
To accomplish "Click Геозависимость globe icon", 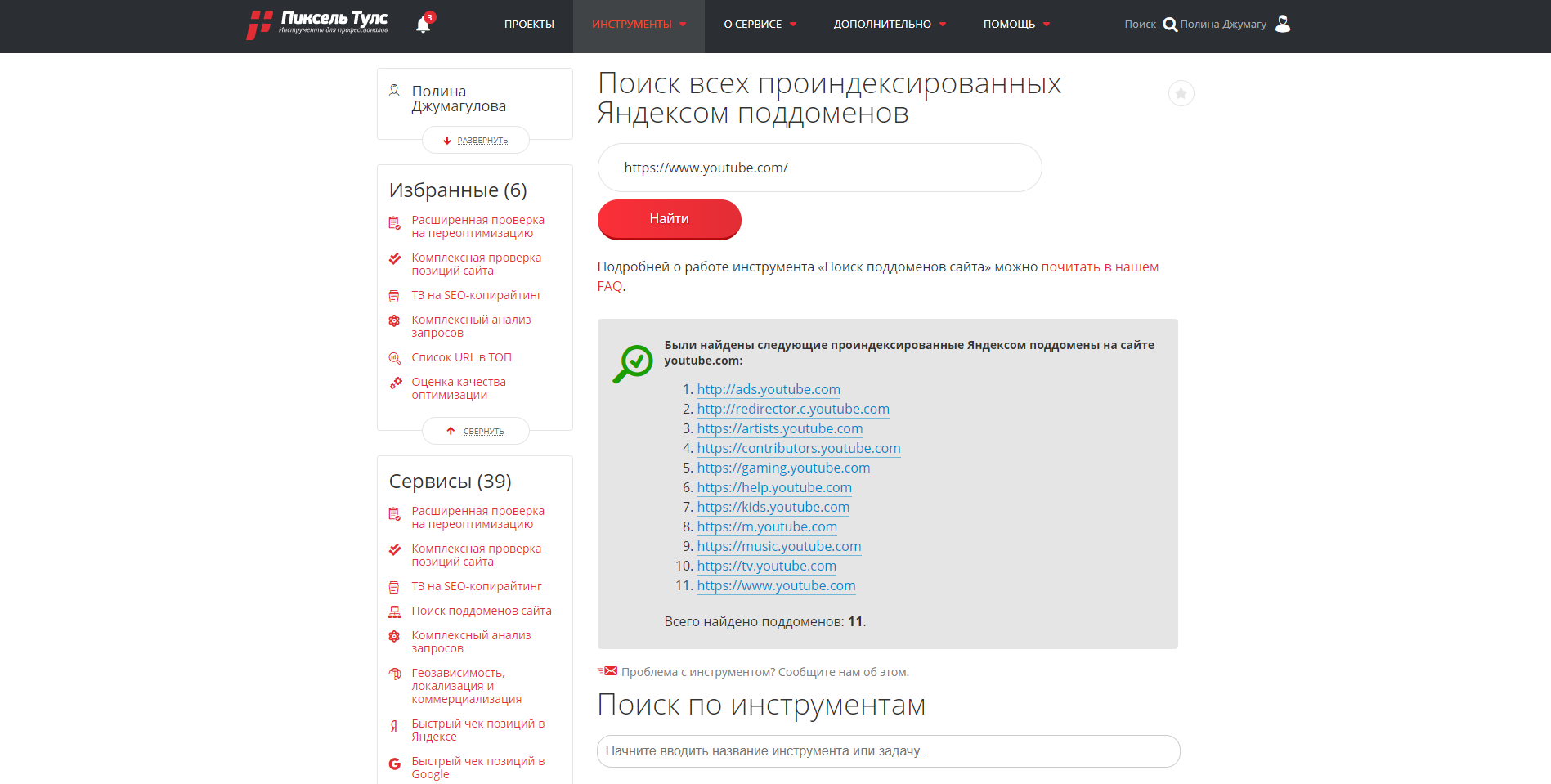I will [394, 674].
